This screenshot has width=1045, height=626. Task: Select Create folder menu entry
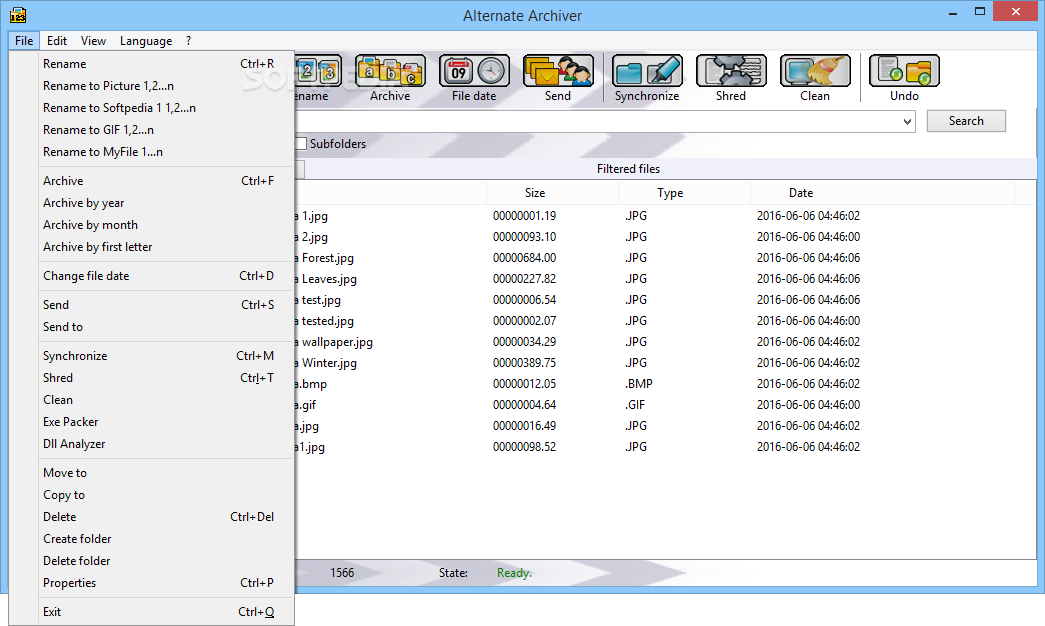coord(166,539)
